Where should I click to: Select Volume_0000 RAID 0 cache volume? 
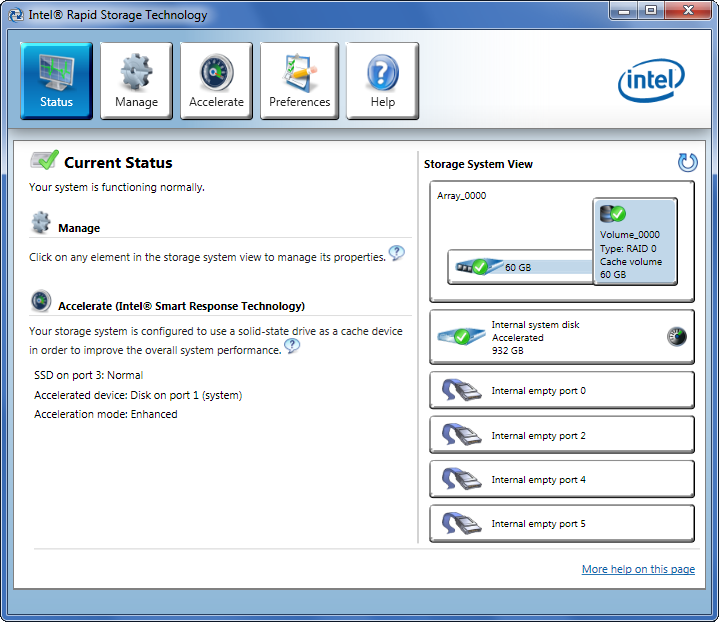635,241
